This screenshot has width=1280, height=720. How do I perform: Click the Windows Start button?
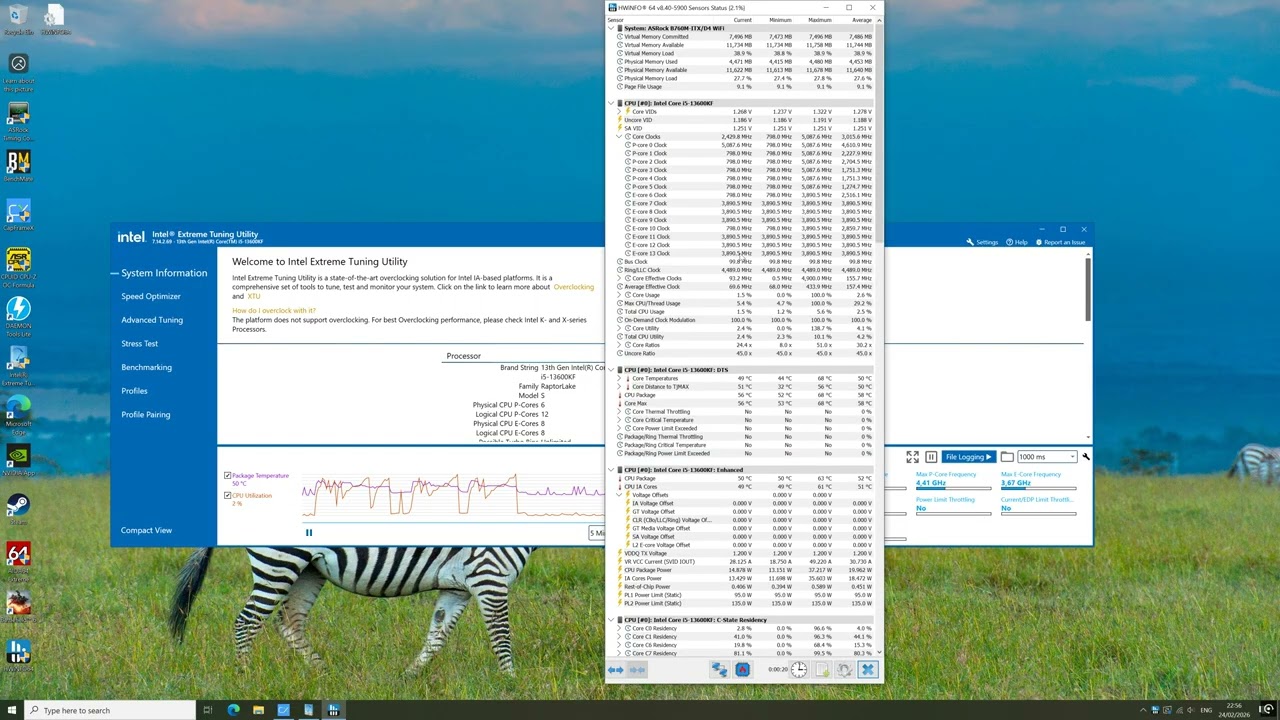pos(10,710)
